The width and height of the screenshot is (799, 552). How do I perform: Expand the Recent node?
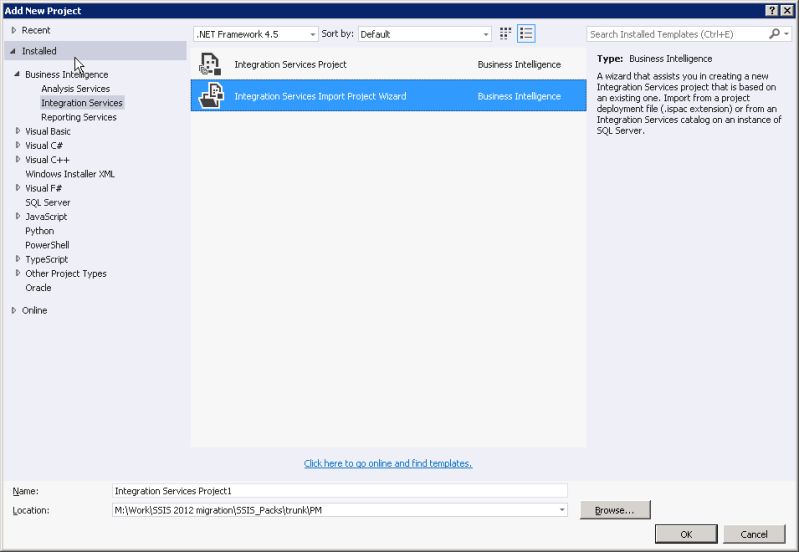coord(14,30)
